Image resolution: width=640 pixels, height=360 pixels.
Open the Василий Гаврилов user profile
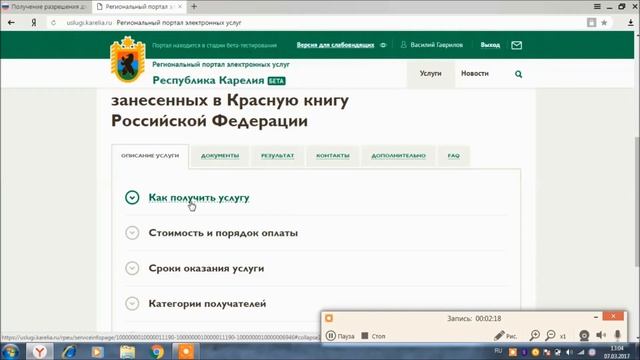[432, 45]
